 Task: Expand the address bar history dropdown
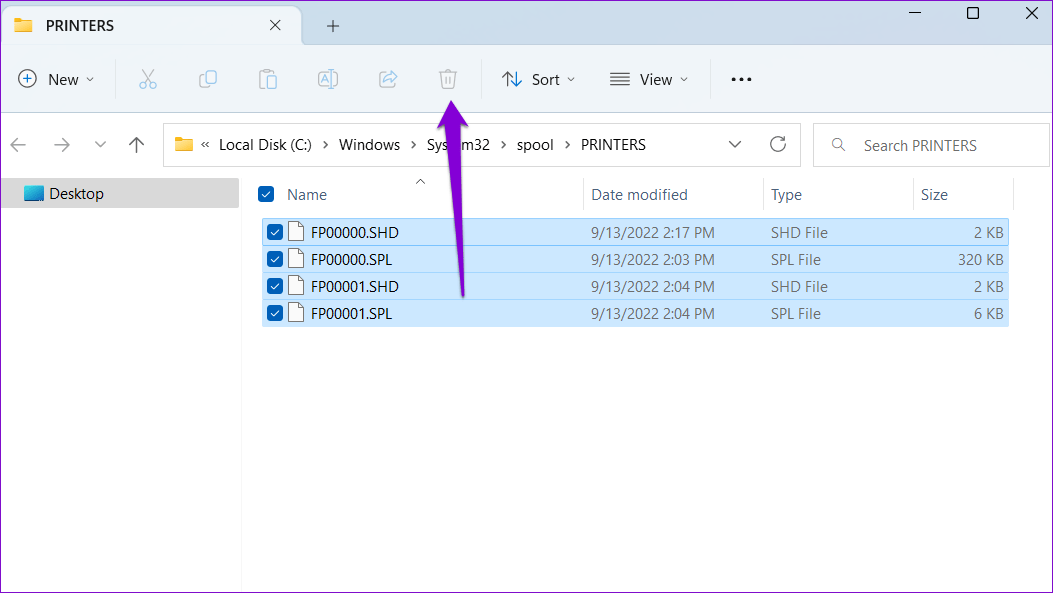(735, 144)
